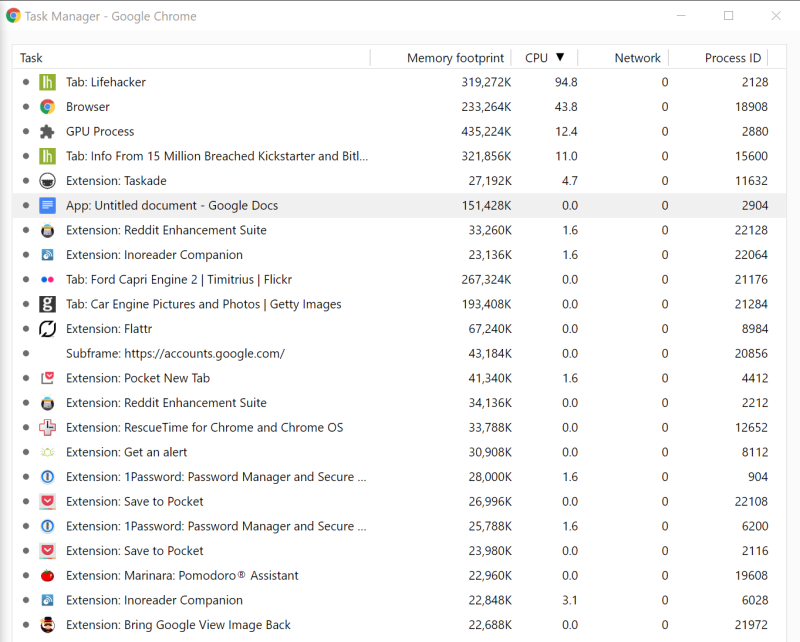
Task: Maximize the Task Manager window
Action: (728, 16)
